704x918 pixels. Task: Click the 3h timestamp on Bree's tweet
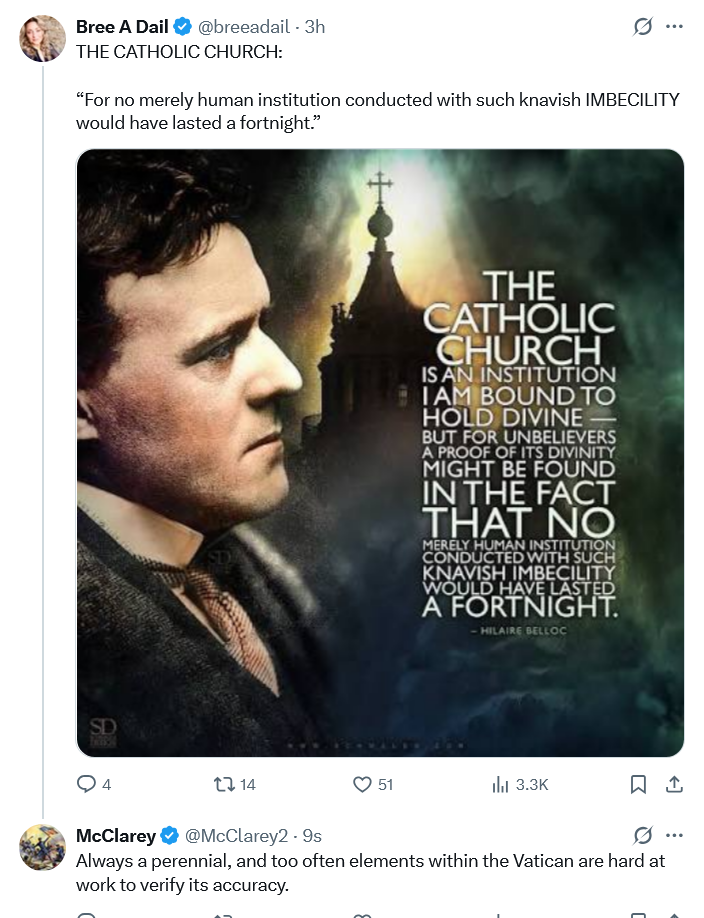(315, 27)
